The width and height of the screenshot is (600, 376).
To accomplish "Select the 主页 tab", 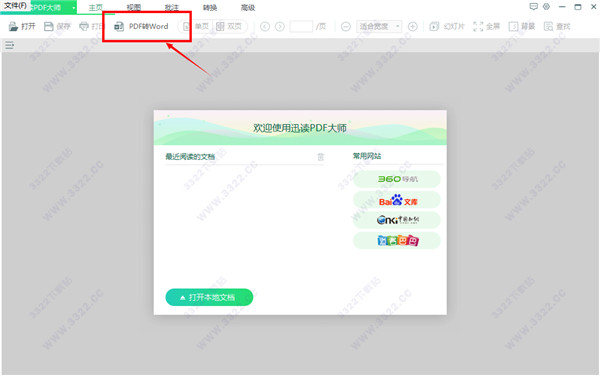I will point(96,8).
